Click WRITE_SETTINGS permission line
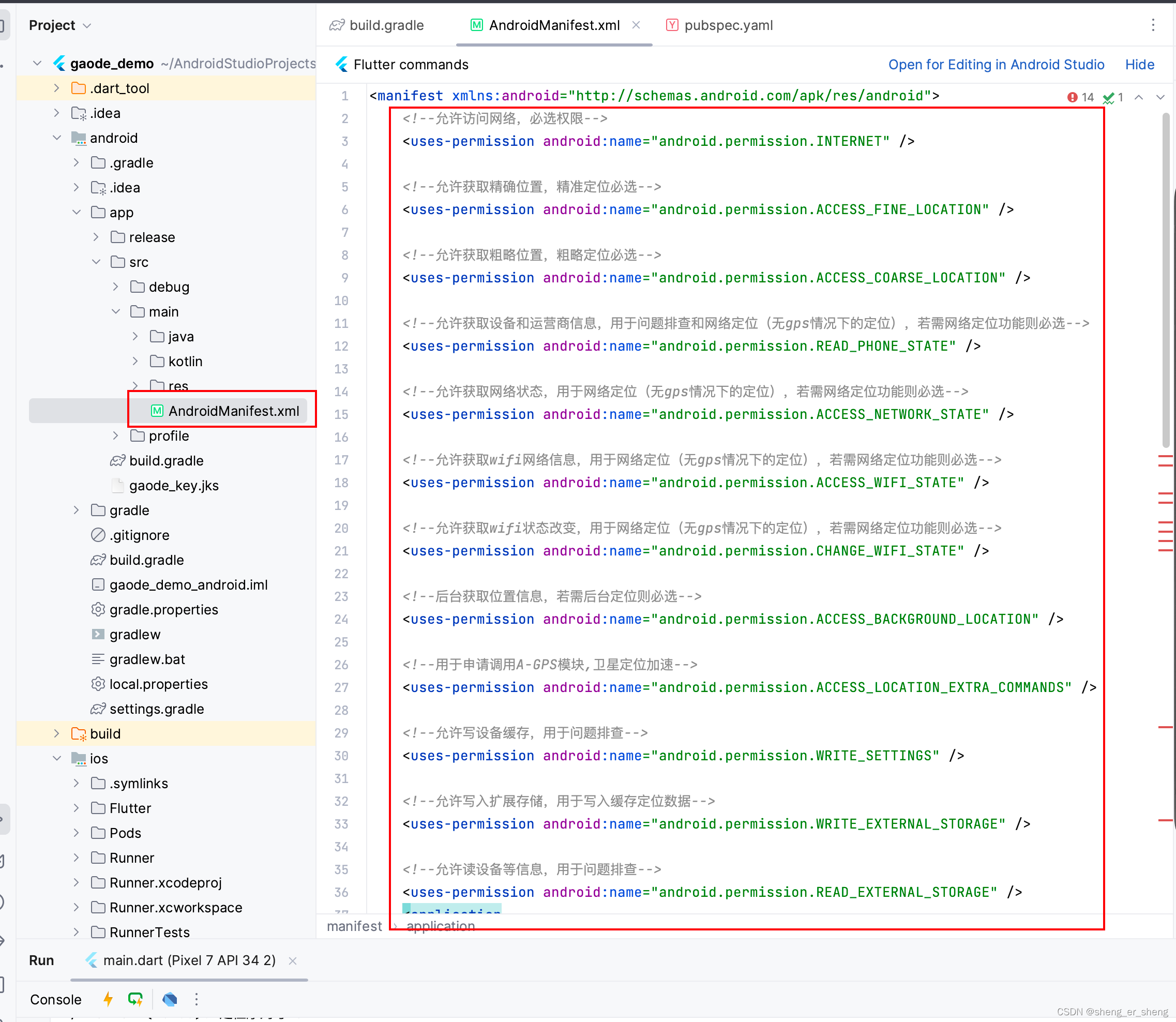Image resolution: width=1176 pixels, height=1022 pixels. [x=683, y=755]
